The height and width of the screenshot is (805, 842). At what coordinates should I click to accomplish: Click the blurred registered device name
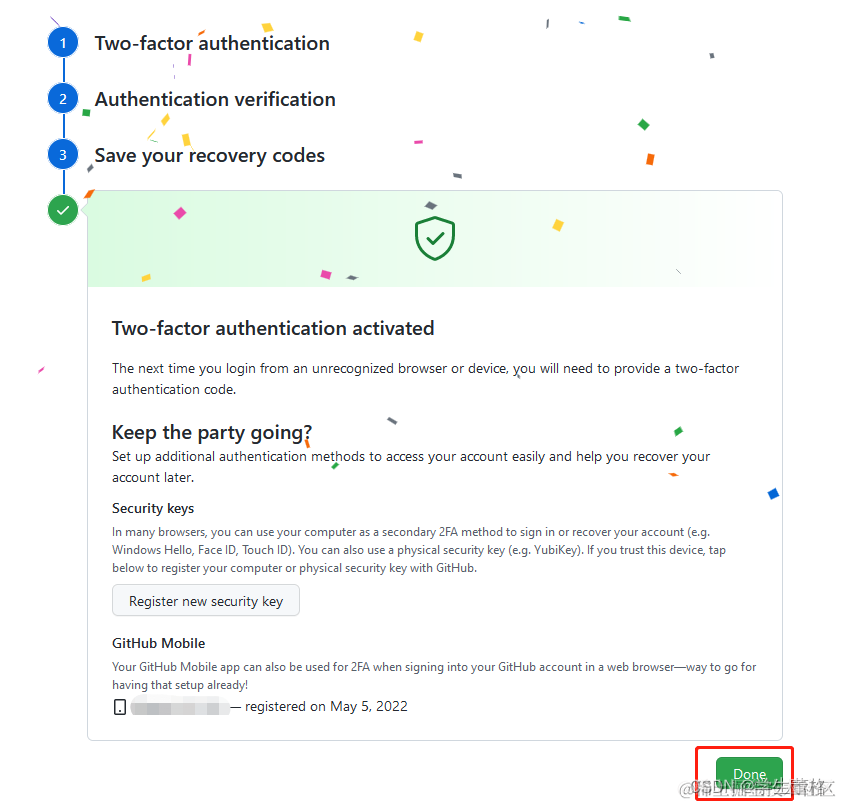click(x=180, y=706)
